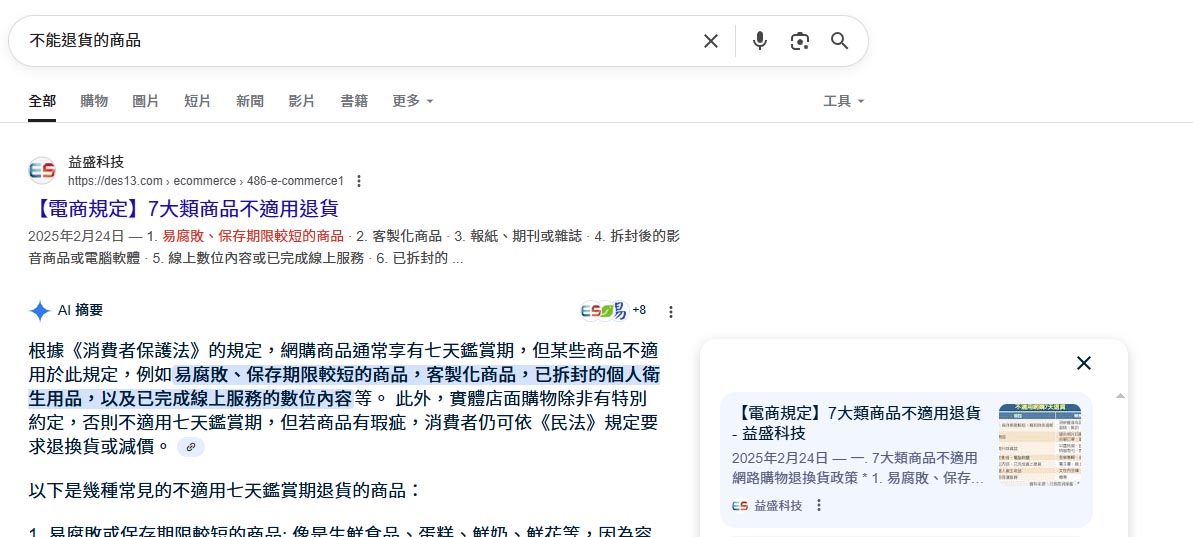Switch to the 圖片 tab
Viewport: 1193px width, 537px height.
click(146, 101)
